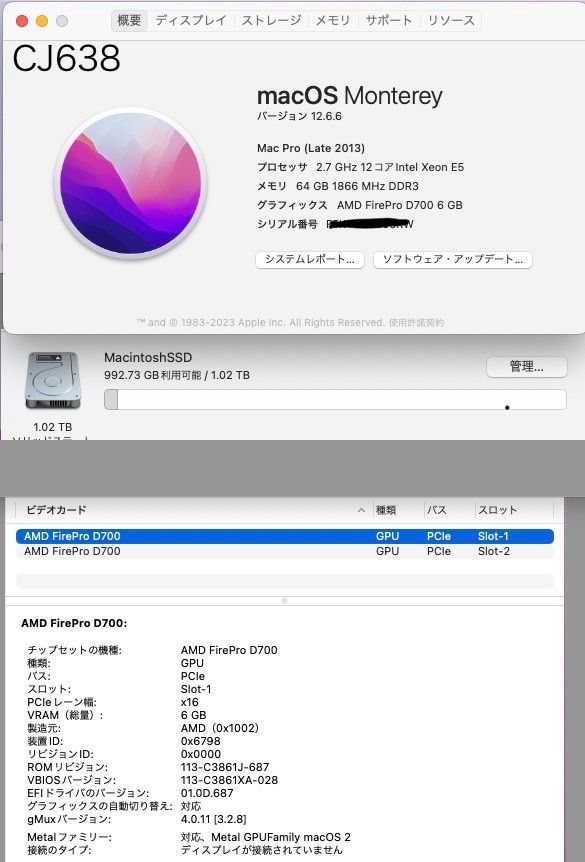This screenshot has height=862, width=585.
Task: Click the macOS Monterey logo image
Action: [x=130, y=183]
